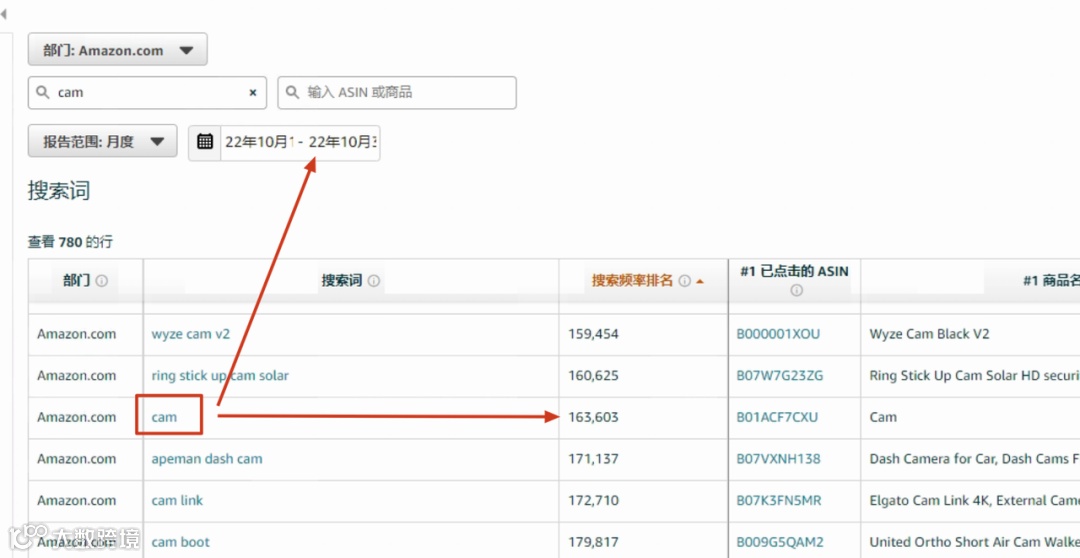Open the apeman dash cam link

click(x=207, y=458)
